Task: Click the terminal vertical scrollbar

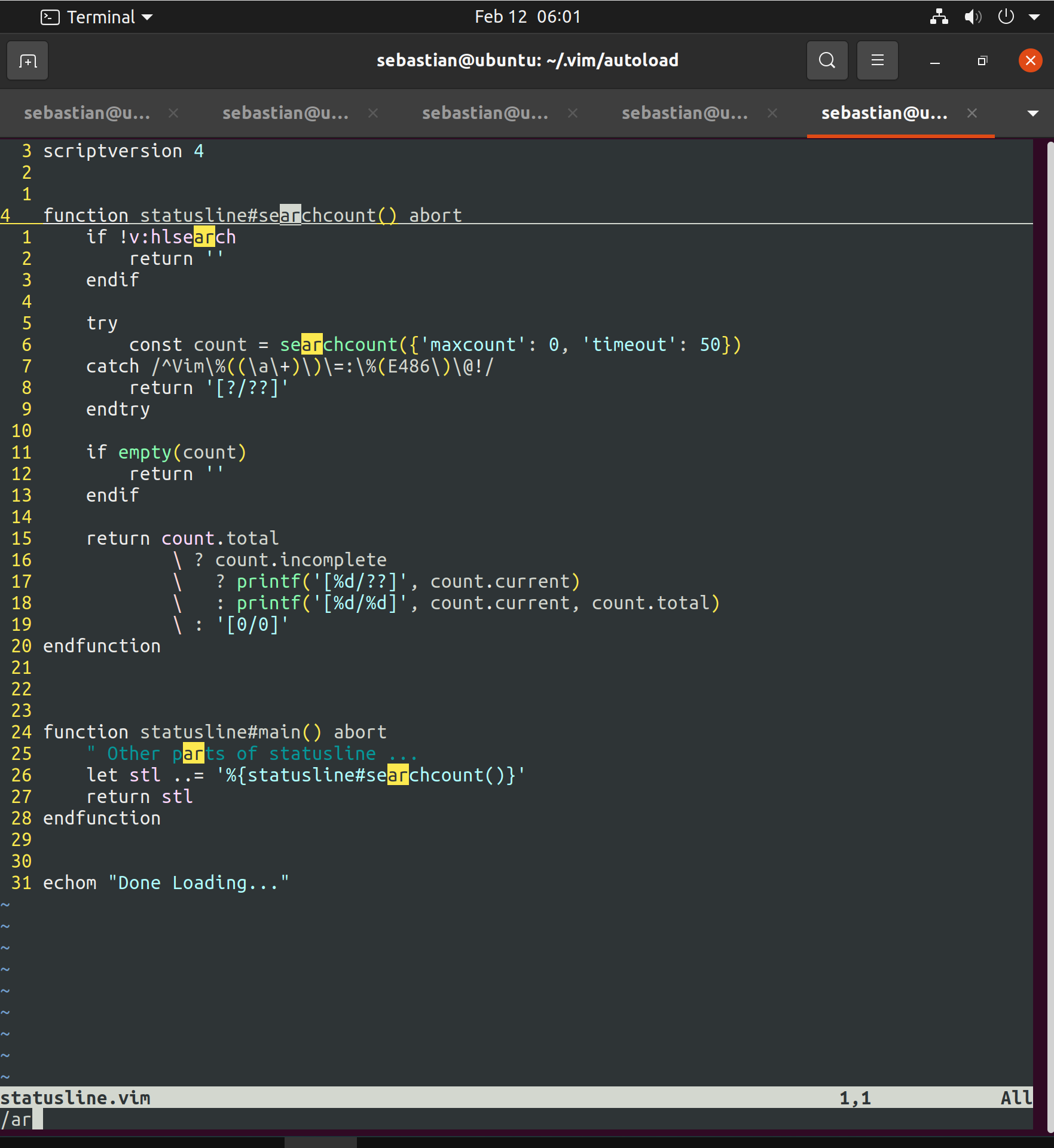Action: (x=1049, y=636)
